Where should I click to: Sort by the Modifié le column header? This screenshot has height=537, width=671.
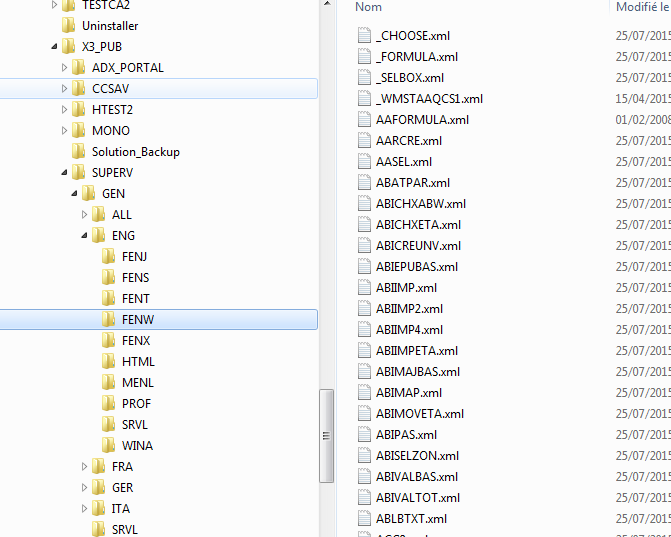(642, 7)
